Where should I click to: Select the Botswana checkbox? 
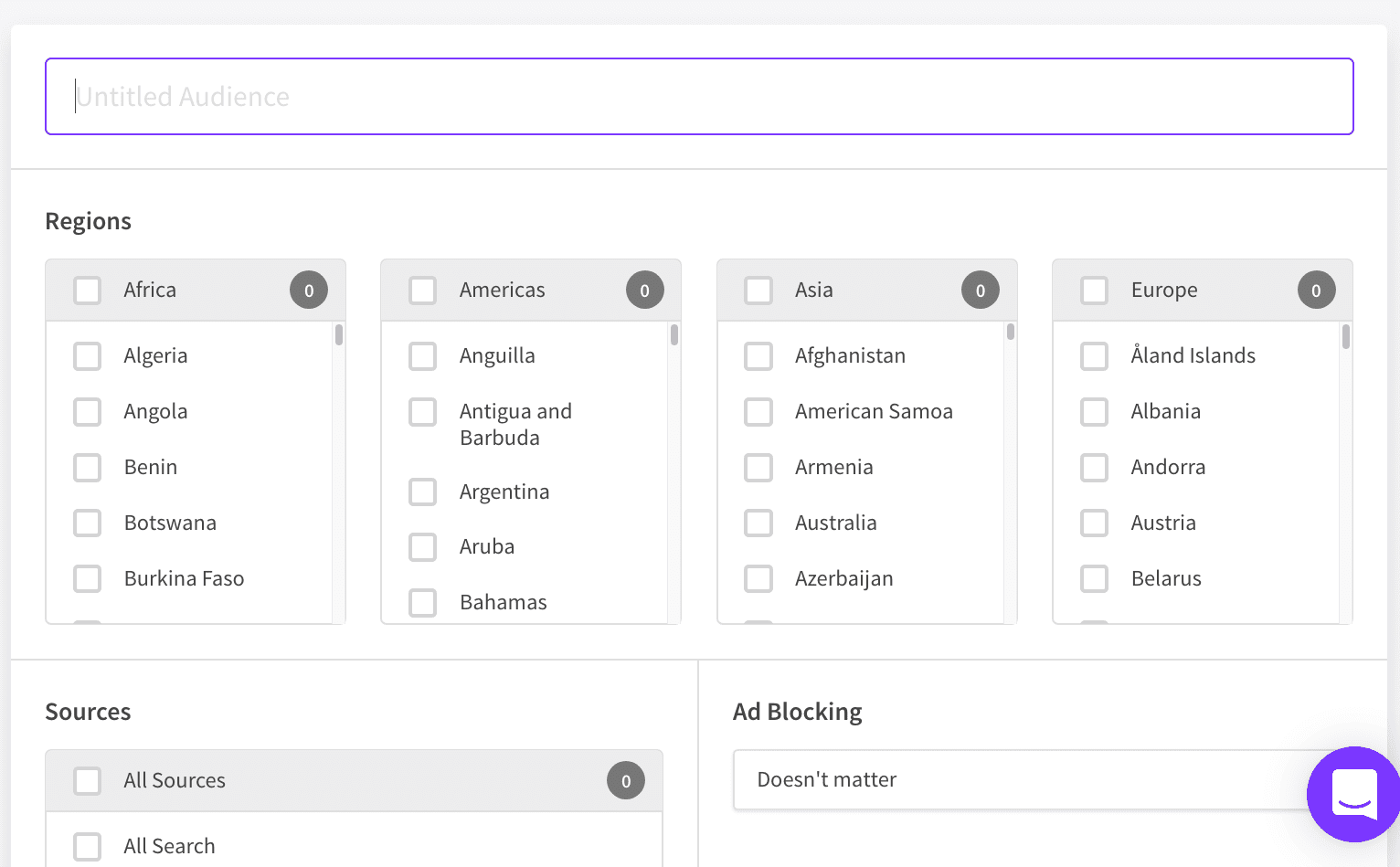[x=88, y=523]
